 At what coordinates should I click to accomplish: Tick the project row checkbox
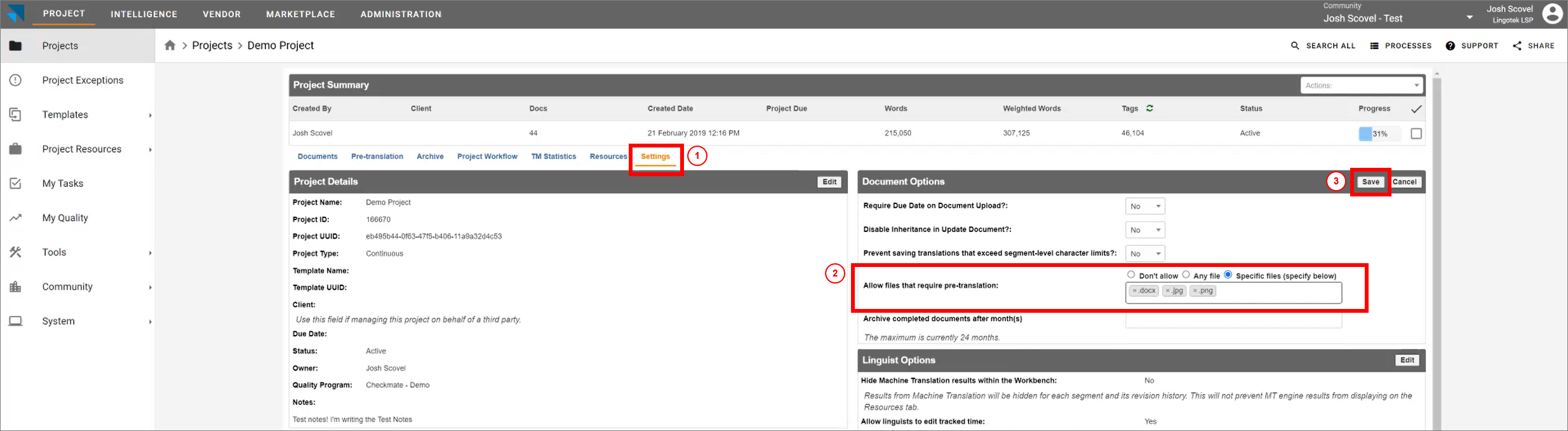pos(1416,133)
